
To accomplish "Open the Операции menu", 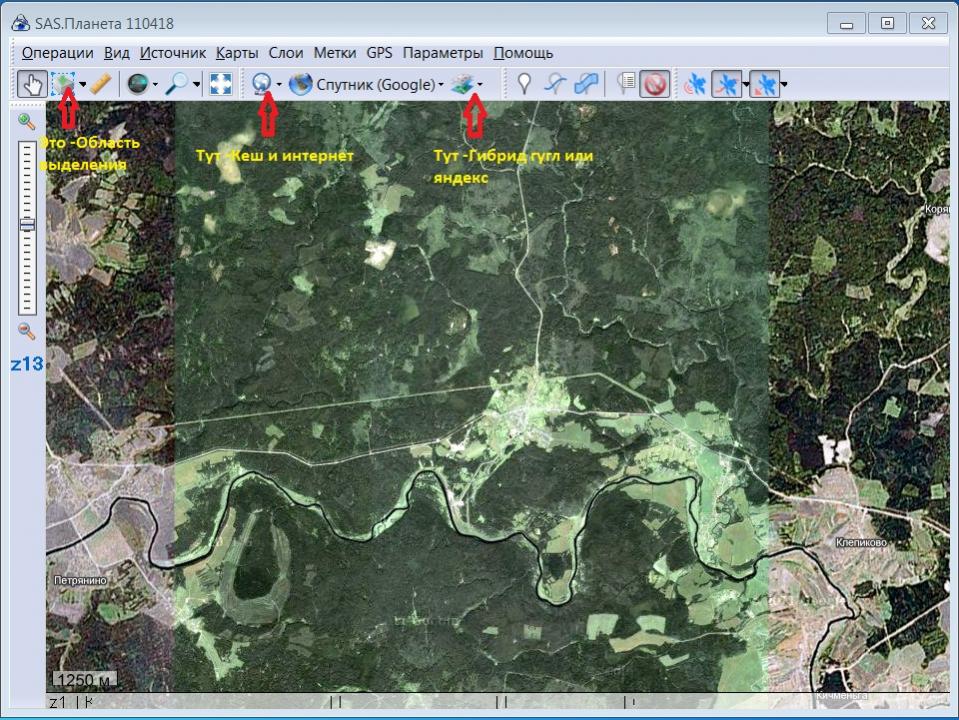I will point(57,53).
